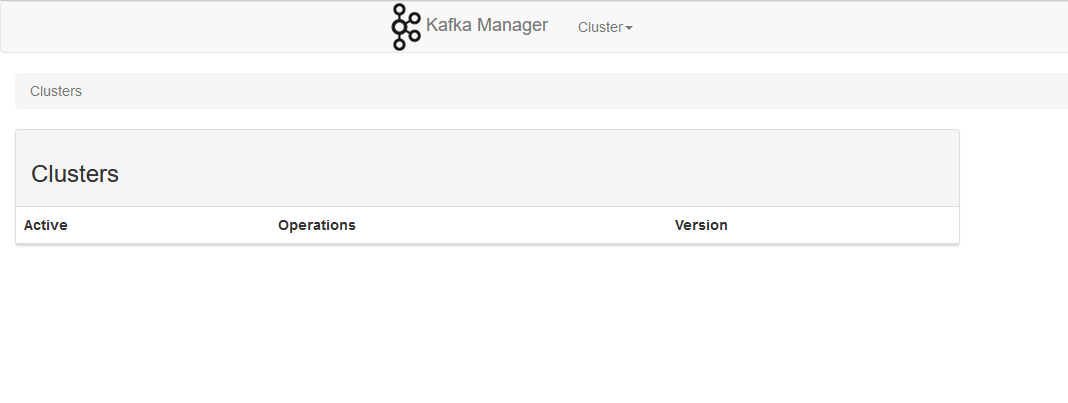
Task: Open the Cluster dropdown menu
Action: point(605,27)
